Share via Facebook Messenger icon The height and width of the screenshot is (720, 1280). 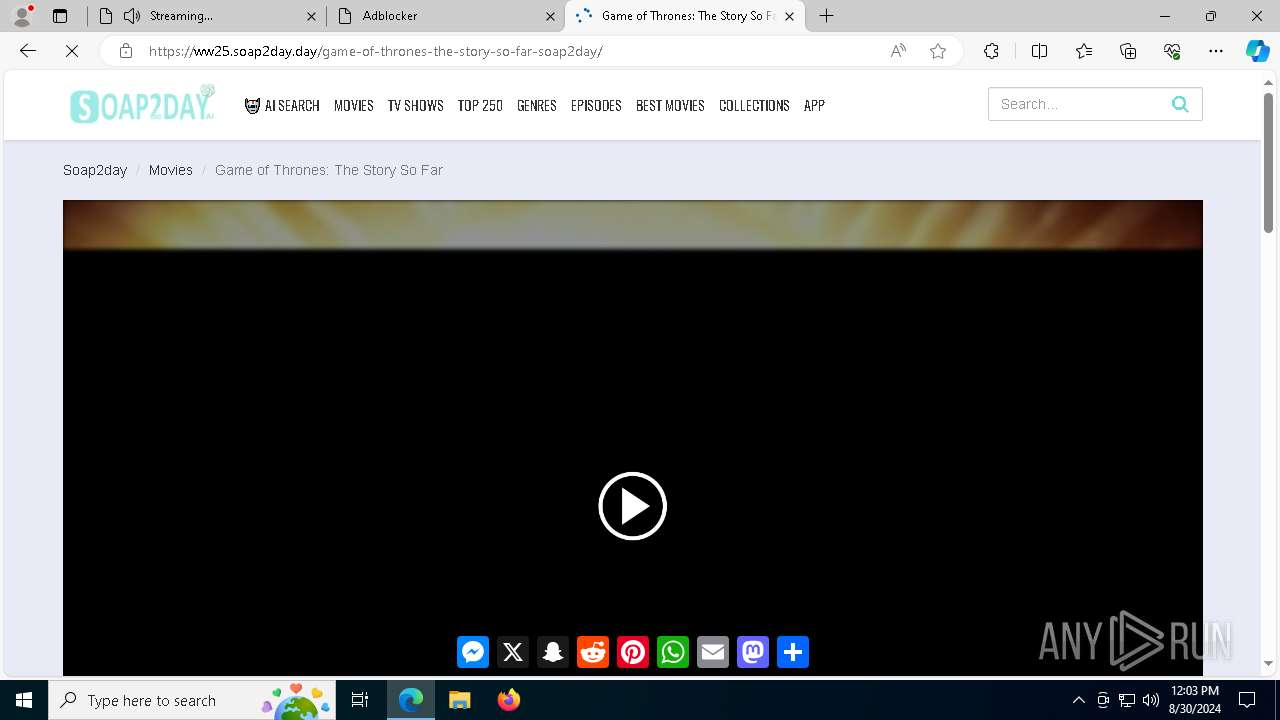pyautogui.click(x=473, y=652)
